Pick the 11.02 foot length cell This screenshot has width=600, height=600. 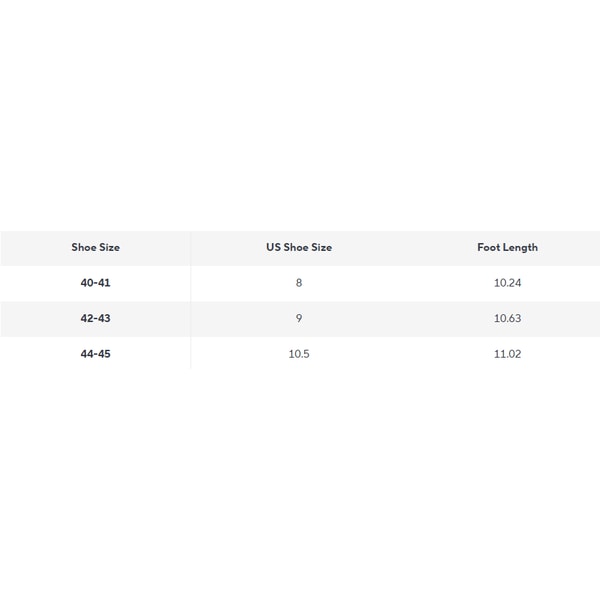click(507, 354)
